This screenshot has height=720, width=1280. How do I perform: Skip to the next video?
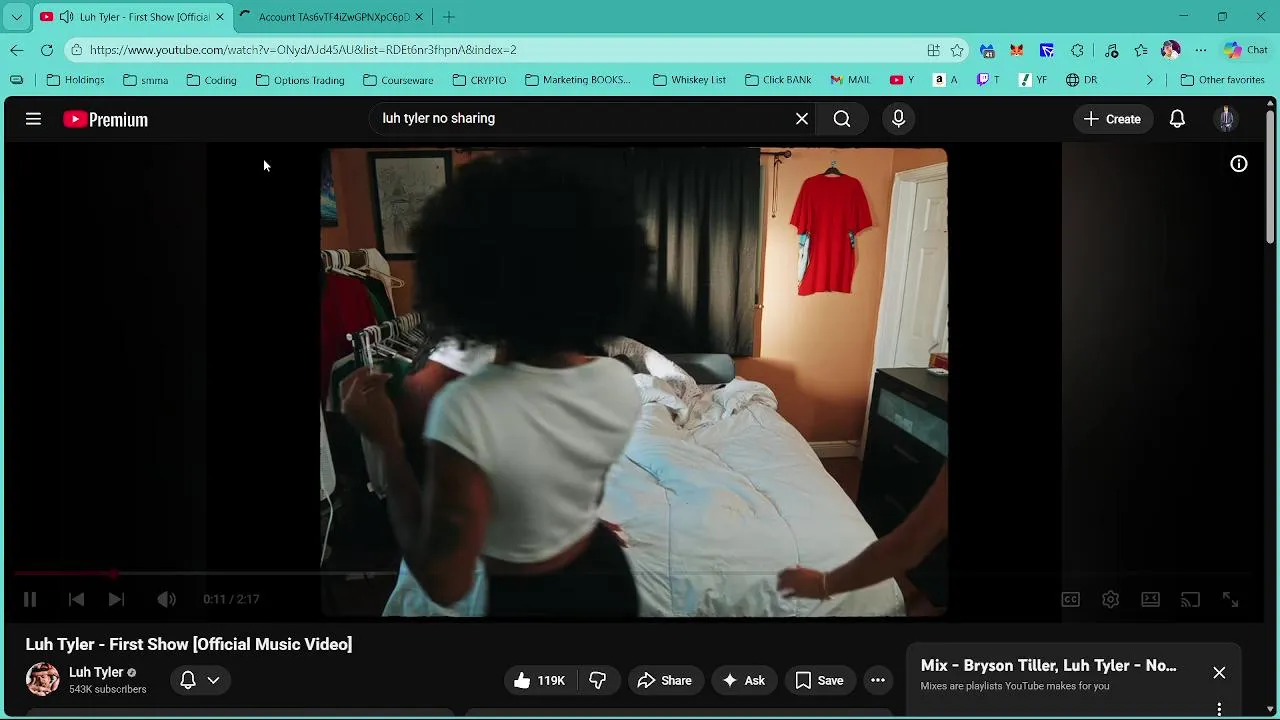[x=116, y=599]
